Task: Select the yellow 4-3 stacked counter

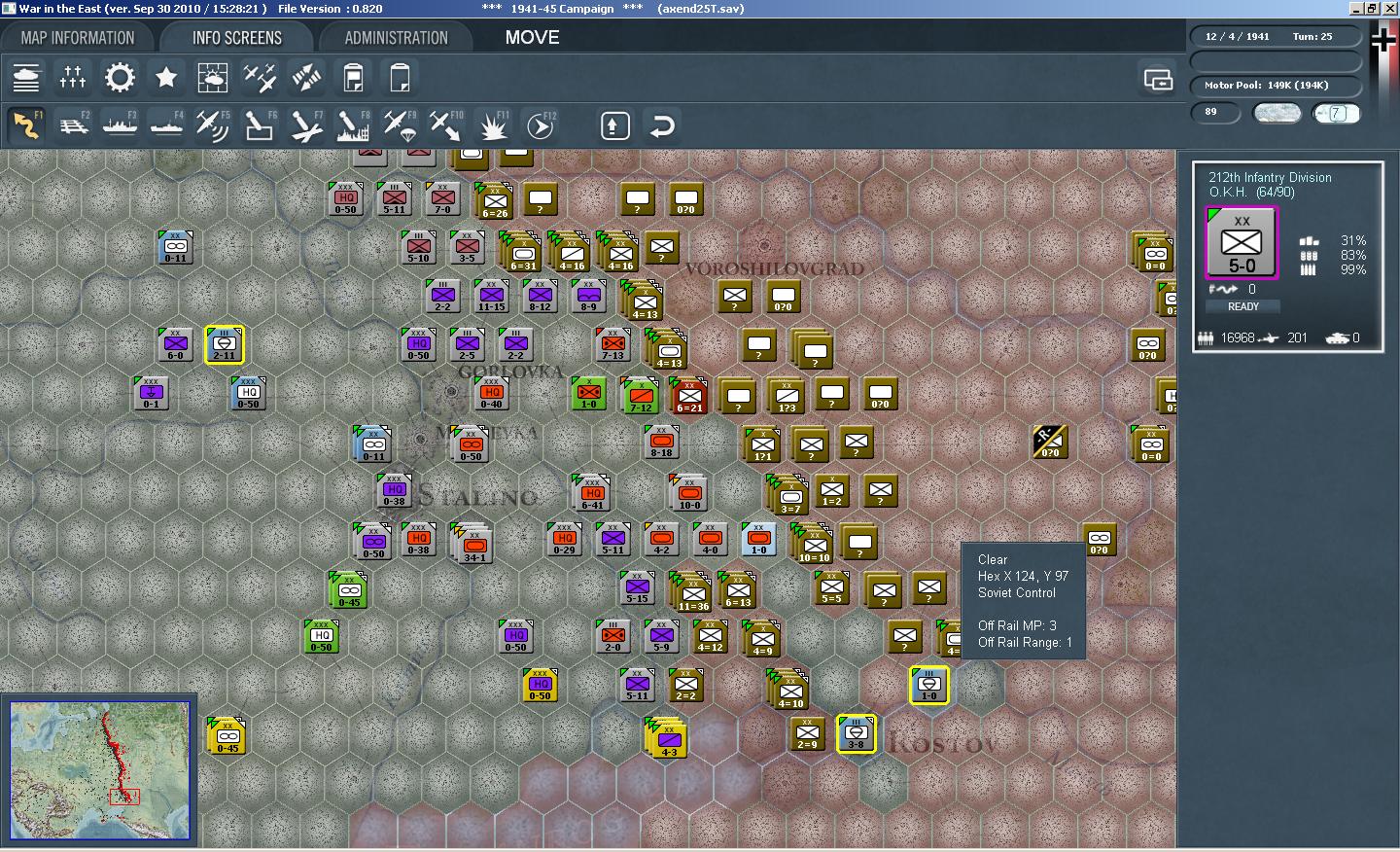Action: pyautogui.click(x=667, y=737)
